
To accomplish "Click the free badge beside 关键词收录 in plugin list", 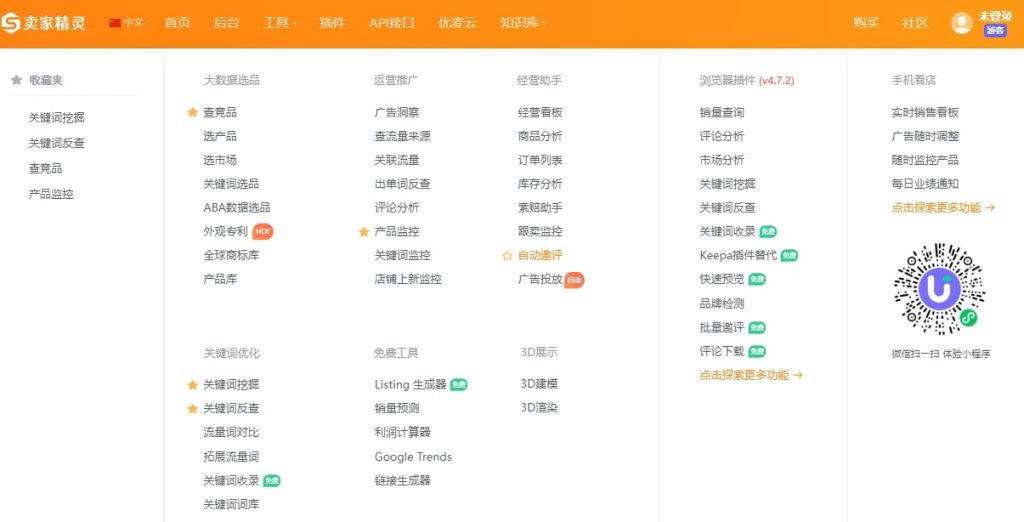I will click(x=767, y=231).
